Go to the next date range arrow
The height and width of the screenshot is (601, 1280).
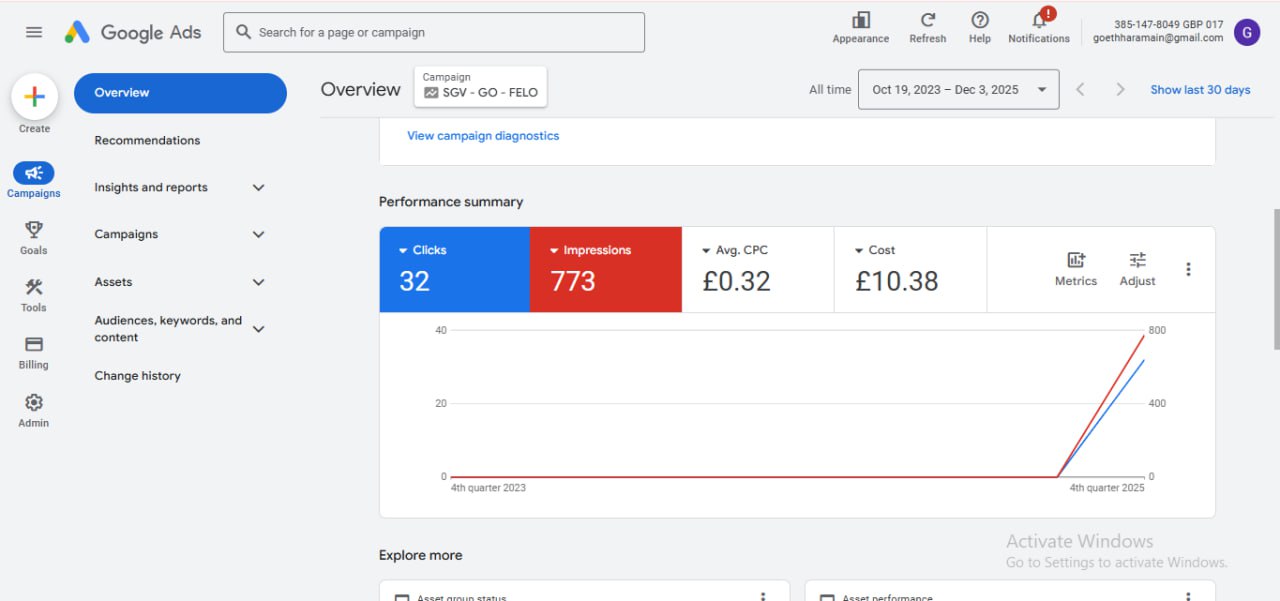tap(1120, 89)
